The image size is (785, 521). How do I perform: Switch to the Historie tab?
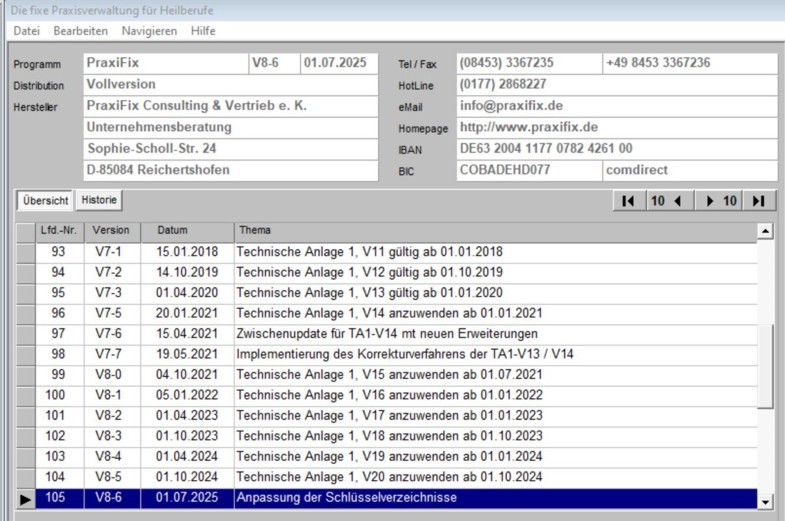pyautogui.click(x=99, y=200)
